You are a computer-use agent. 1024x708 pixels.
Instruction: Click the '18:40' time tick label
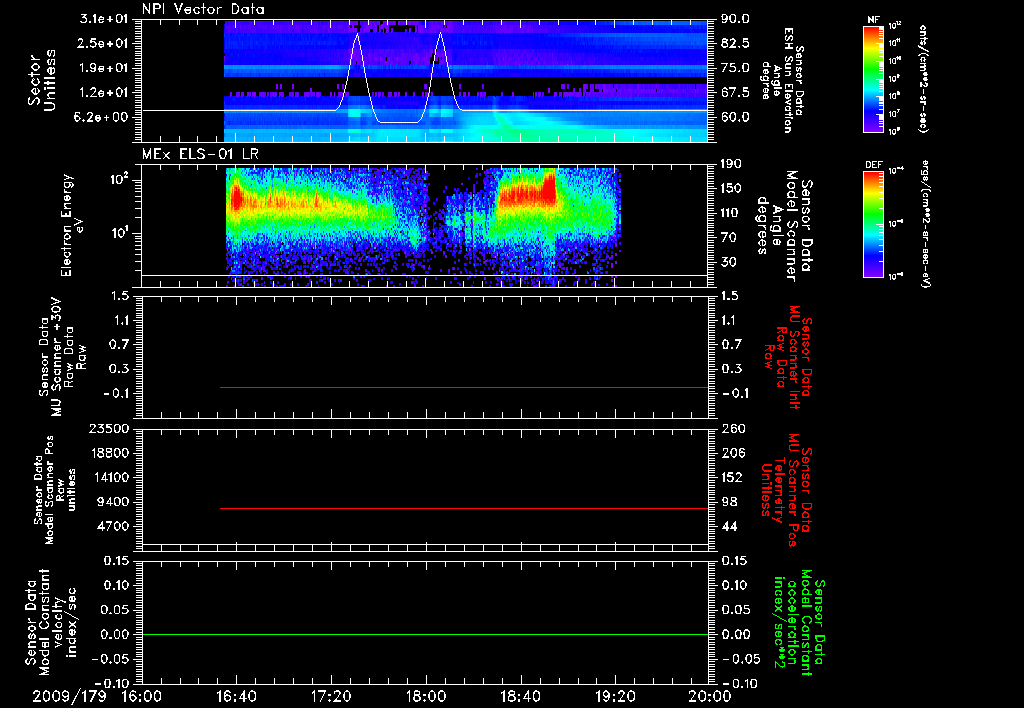(x=520, y=696)
